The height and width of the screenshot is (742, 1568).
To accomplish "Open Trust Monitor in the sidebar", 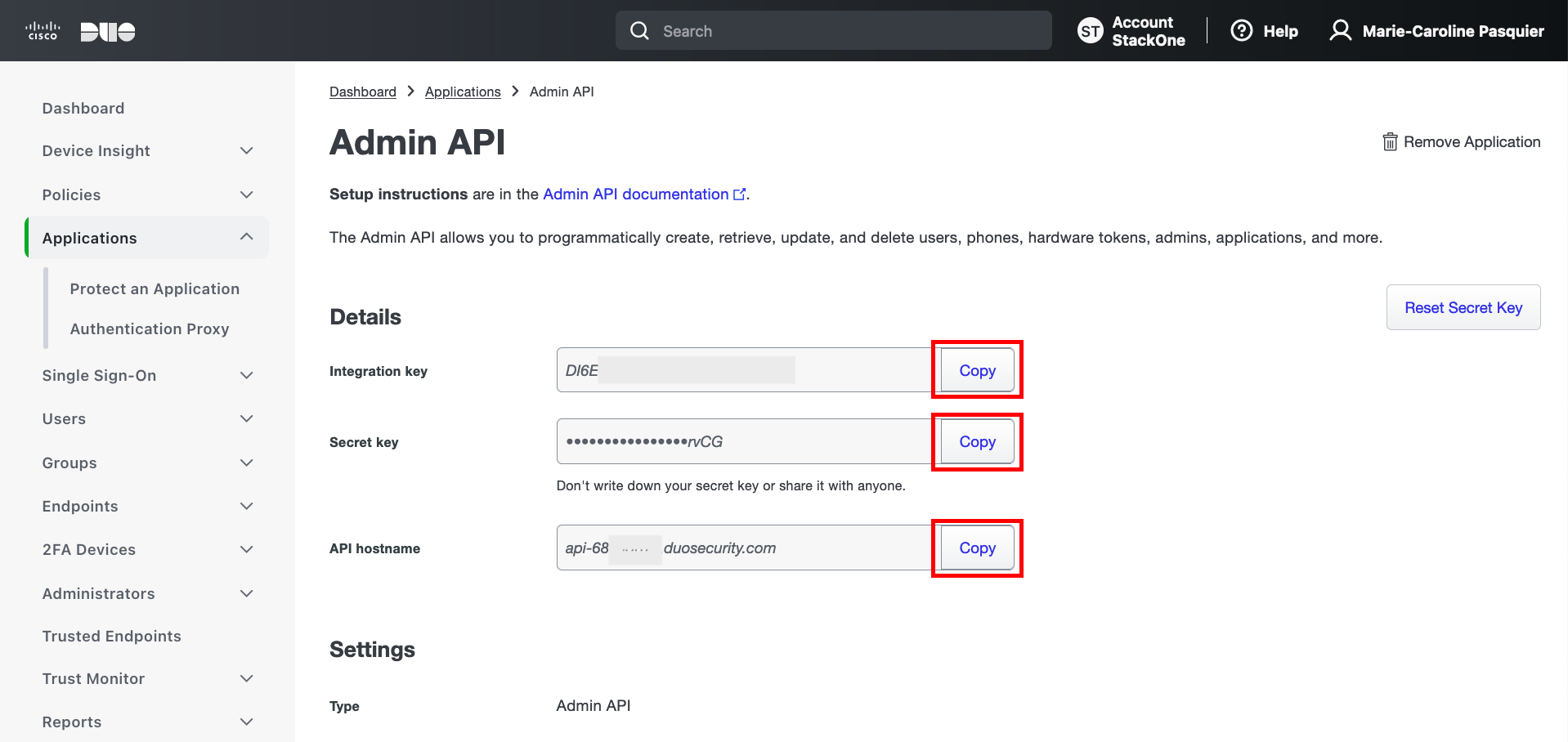I will (94, 679).
